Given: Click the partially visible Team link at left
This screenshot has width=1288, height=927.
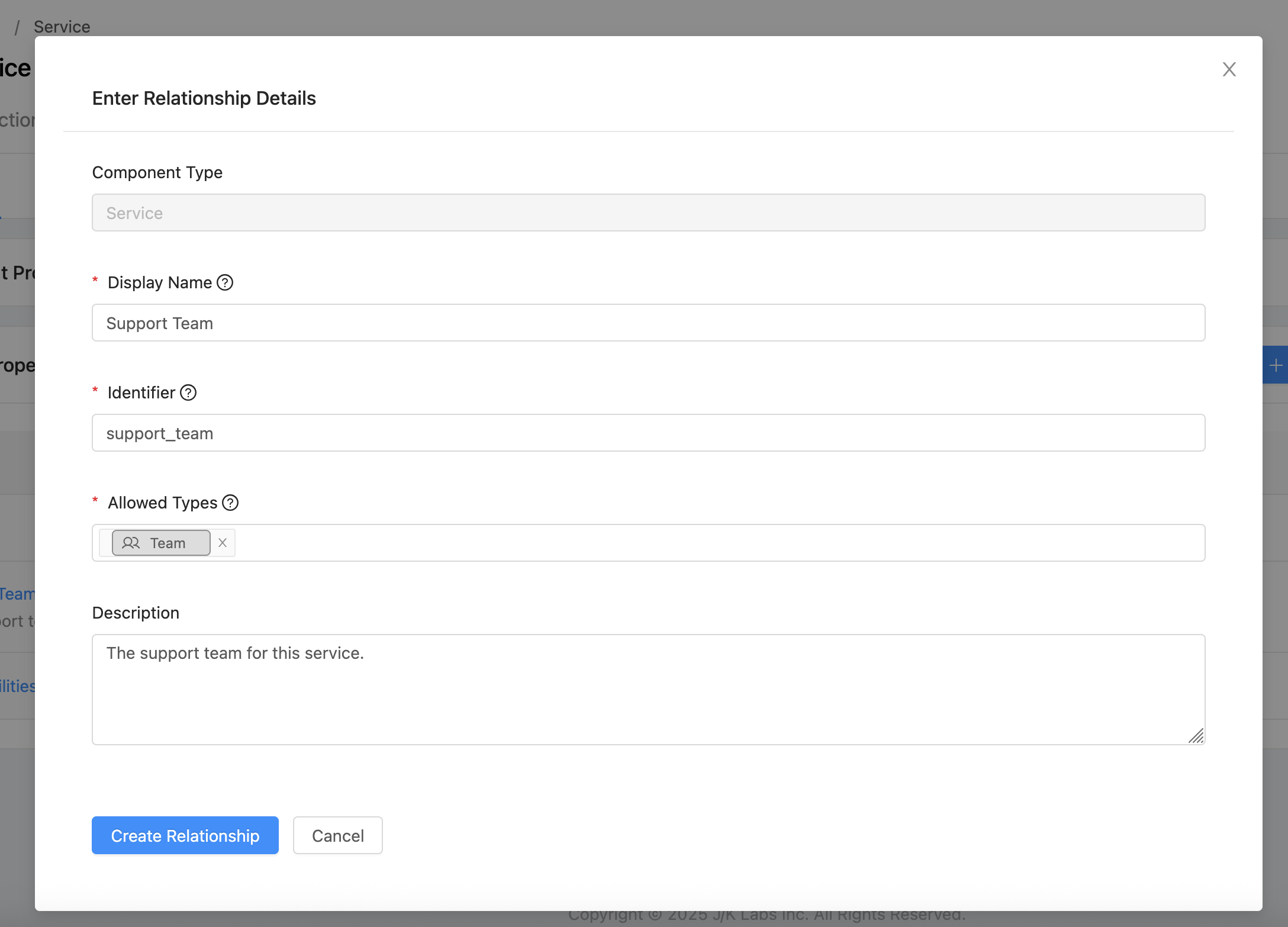Looking at the screenshot, I should [x=18, y=594].
